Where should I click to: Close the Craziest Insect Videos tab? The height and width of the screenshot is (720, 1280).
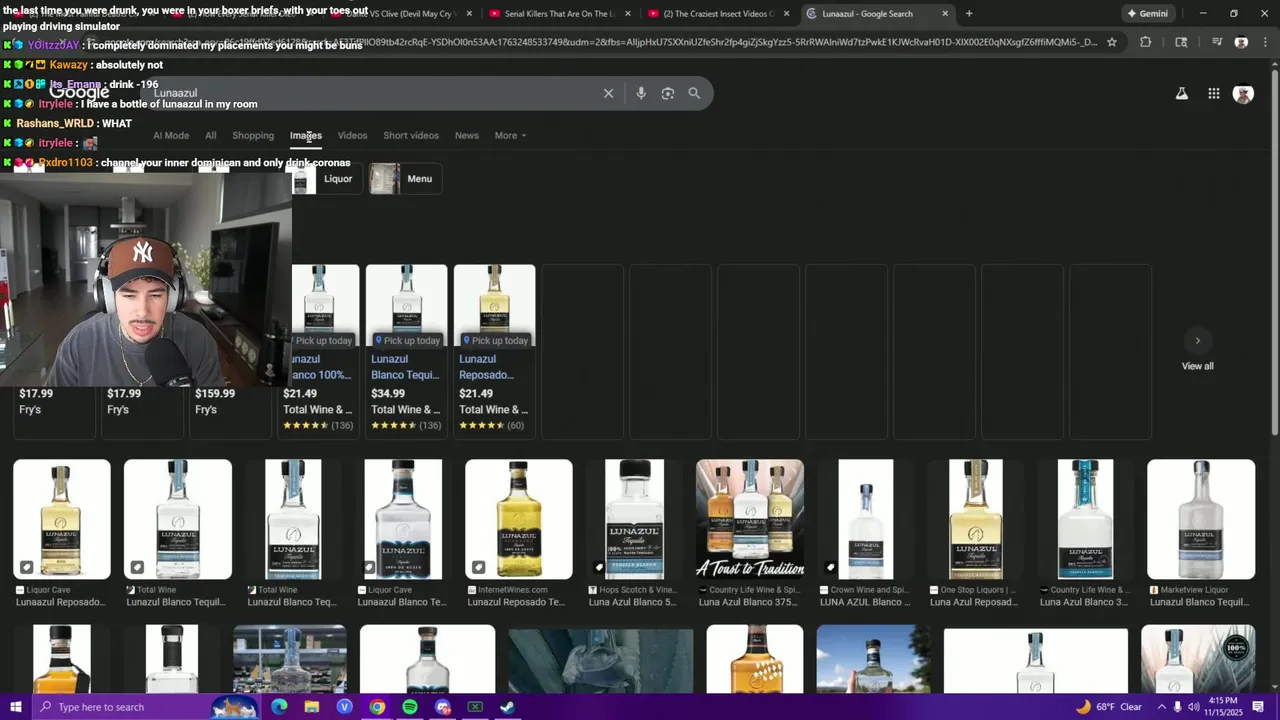tap(787, 14)
